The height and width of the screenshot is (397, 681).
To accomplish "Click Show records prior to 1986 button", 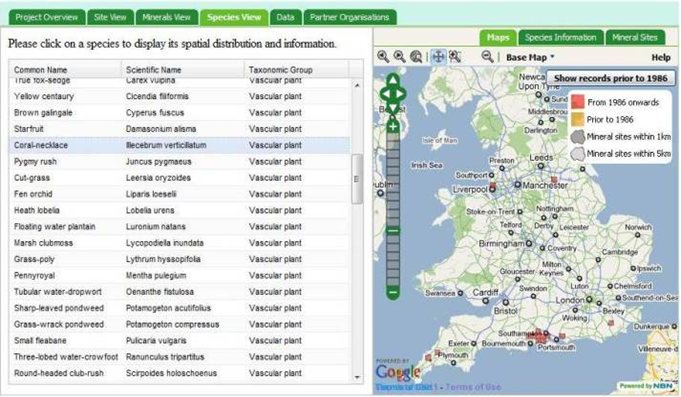I will 610,78.
